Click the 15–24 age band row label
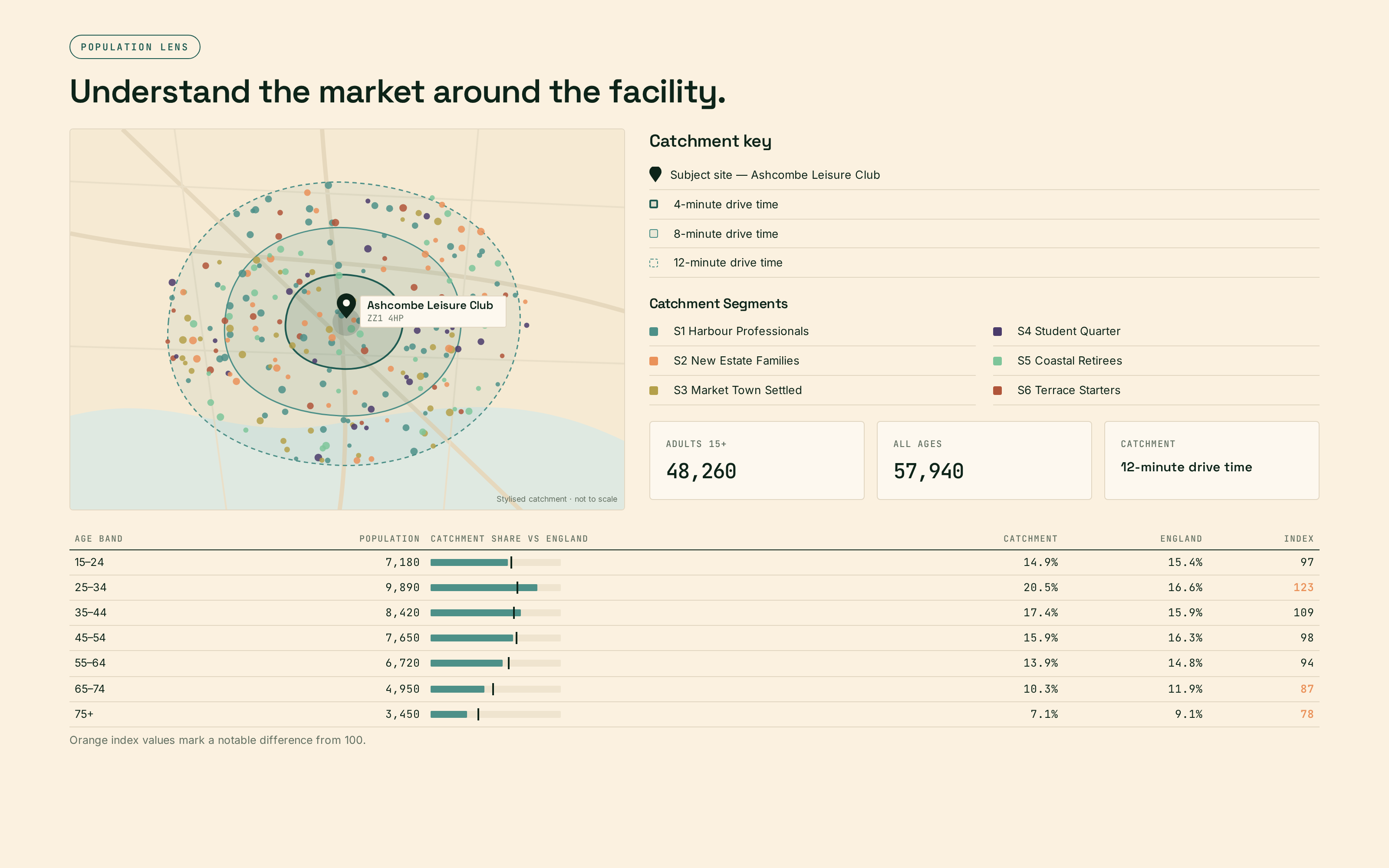1389x868 pixels. pos(89,562)
